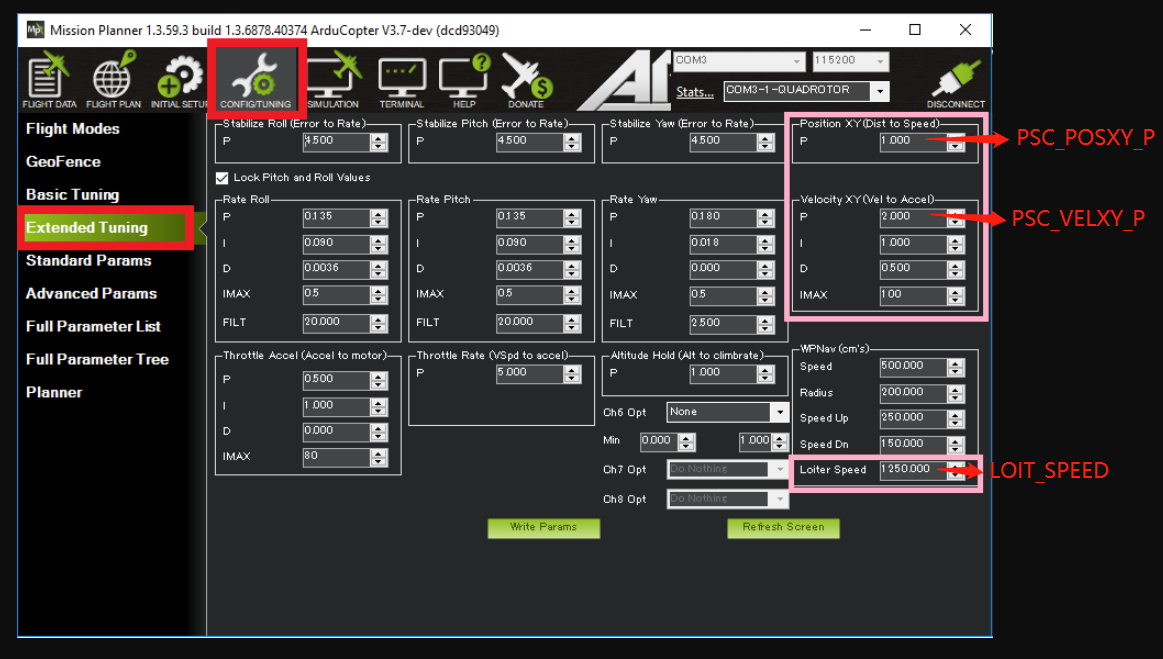Click the Write Params button
The width and height of the screenshot is (1163, 659).
point(544,528)
